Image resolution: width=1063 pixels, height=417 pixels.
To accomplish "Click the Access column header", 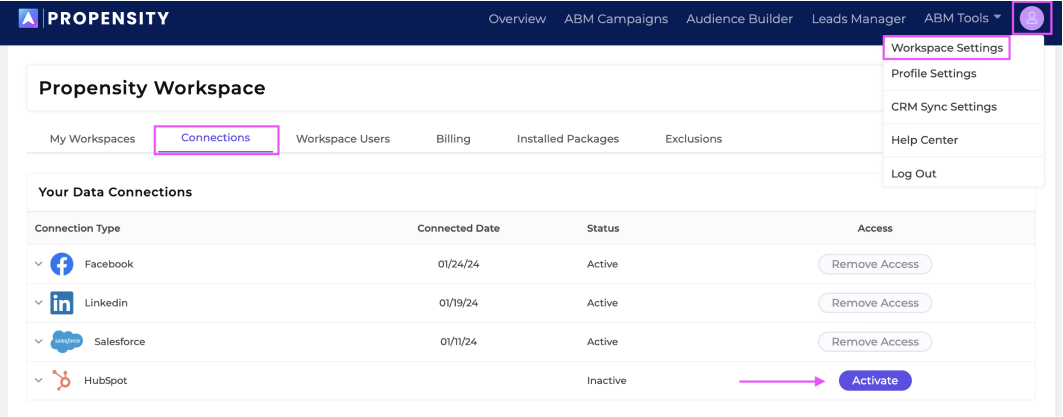I will click(x=875, y=229).
